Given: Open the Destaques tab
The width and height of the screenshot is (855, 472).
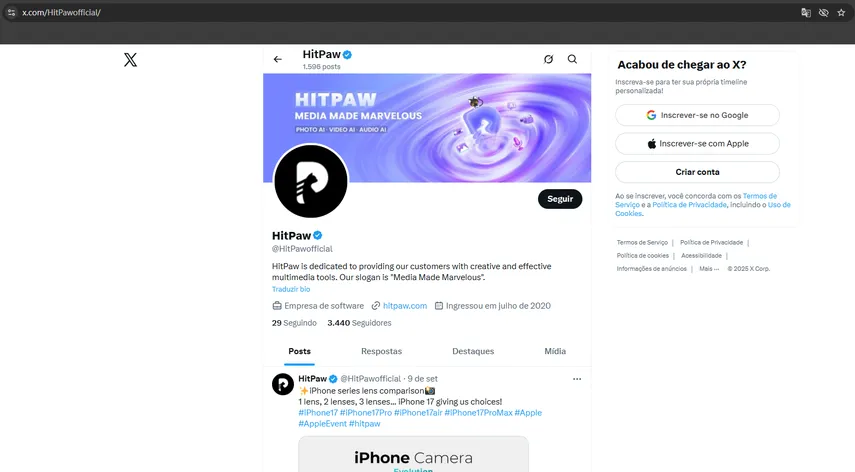Looking at the screenshot, I should tap(473, 352).
